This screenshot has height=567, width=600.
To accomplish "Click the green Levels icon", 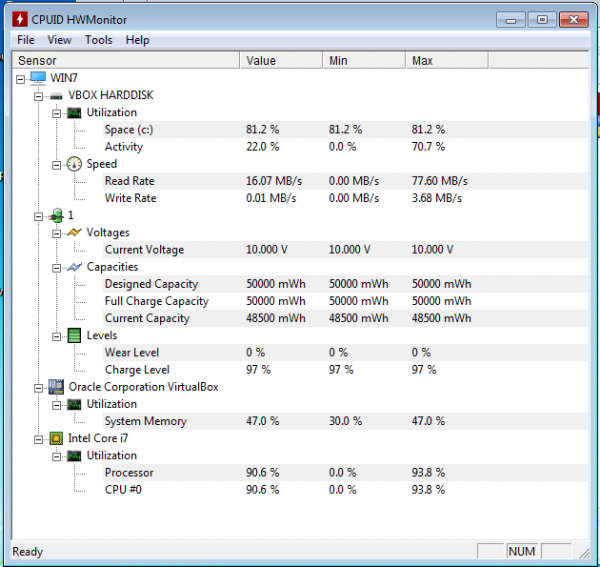I will [74, 336].
